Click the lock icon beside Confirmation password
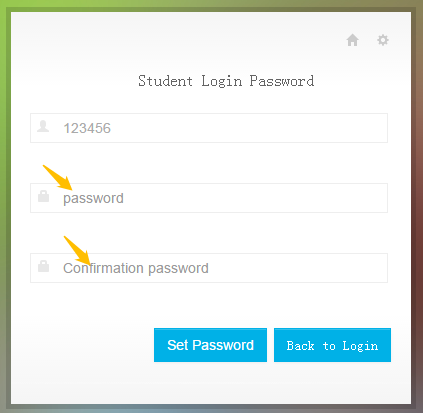 coord(43,266)
